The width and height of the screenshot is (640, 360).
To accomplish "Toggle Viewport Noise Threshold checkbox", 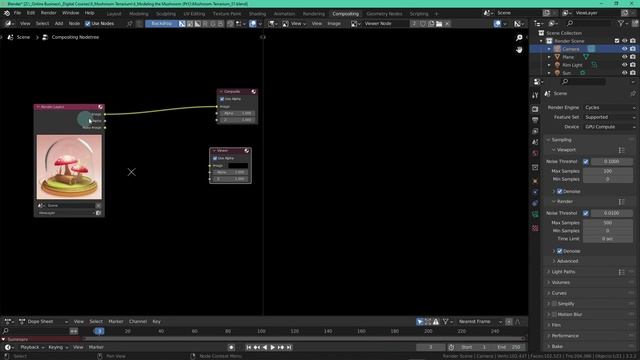I will tap(586, 162).
